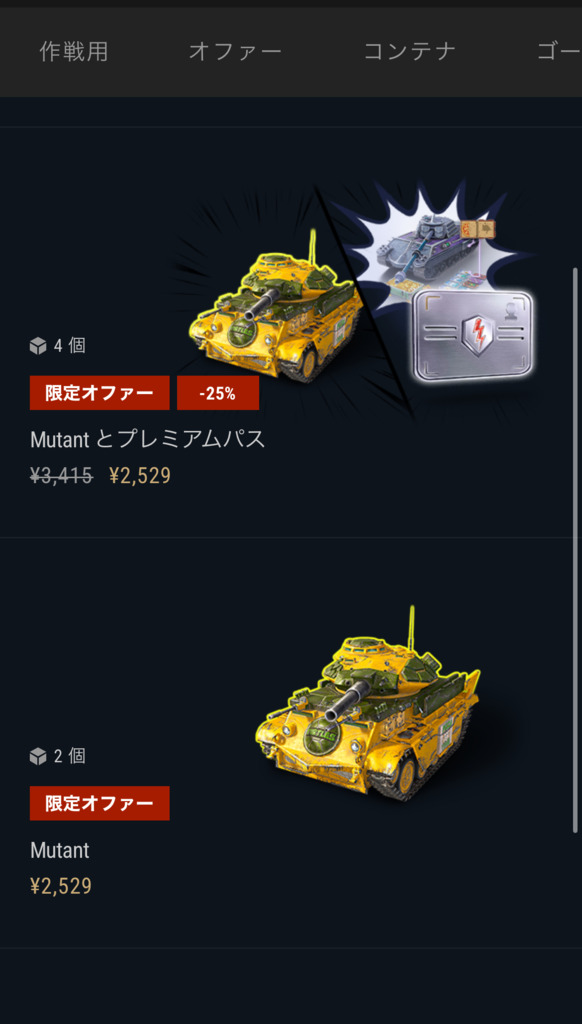The width and height of the screenshot is (582, 1024).
Task: Click the vertical scrollbar on the right
Action: pyautogui.click(x=575, y=550)
